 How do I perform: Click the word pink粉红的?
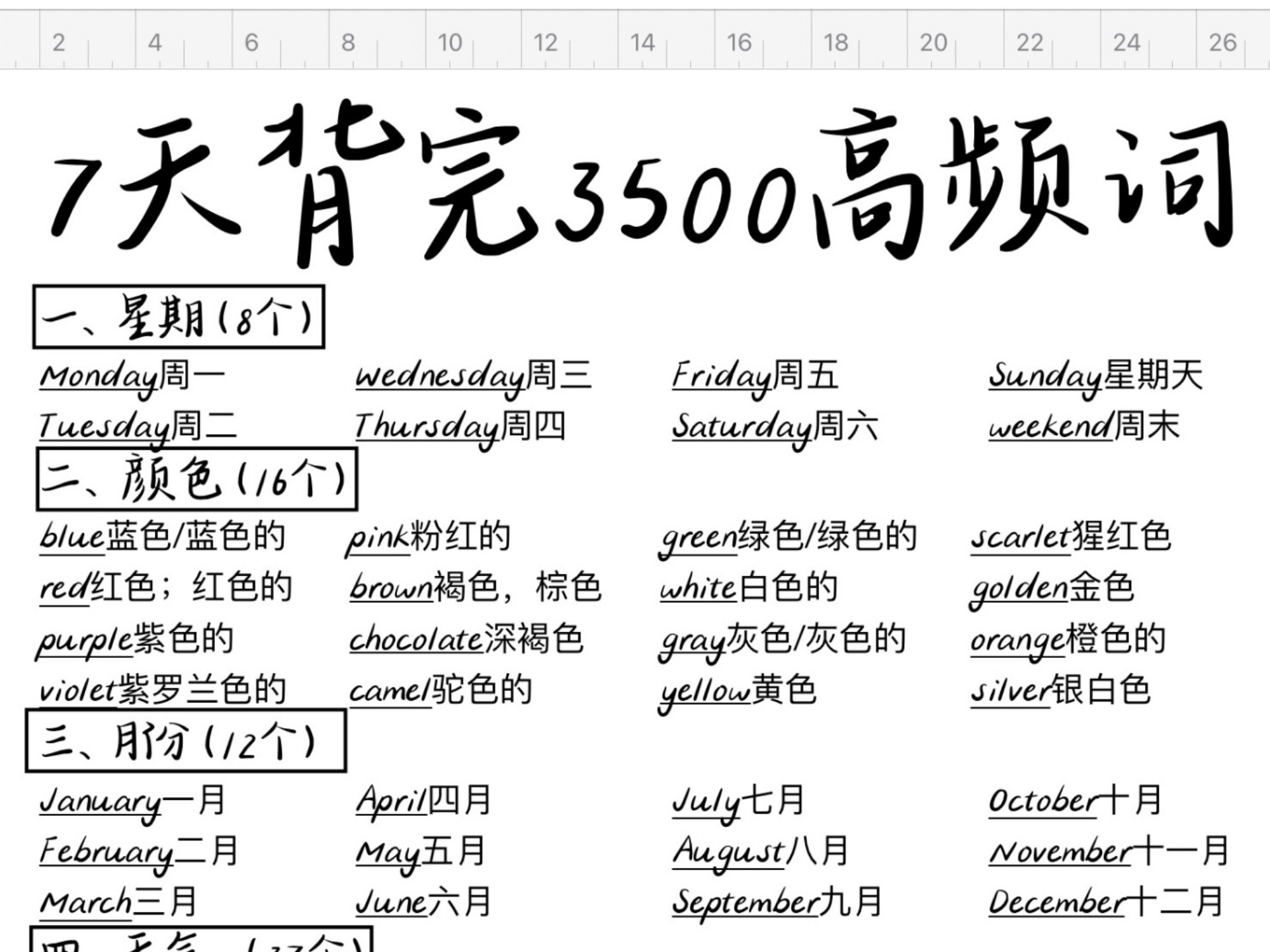click(x=429, y=538)
